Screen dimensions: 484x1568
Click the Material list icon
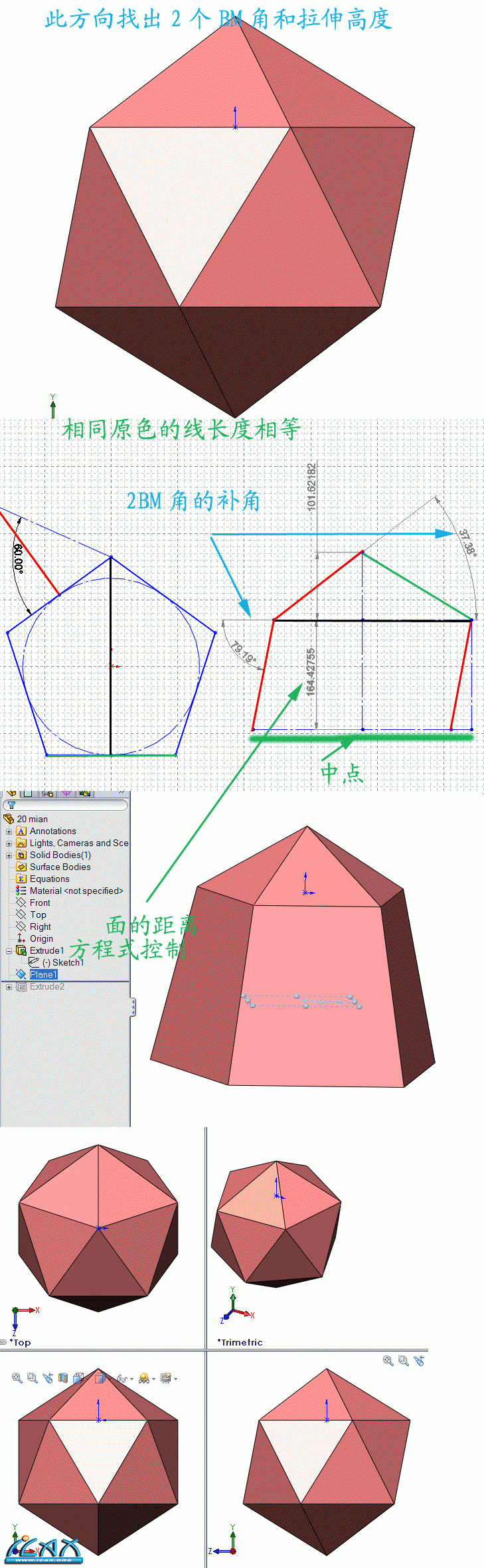[x=21, y=891]
